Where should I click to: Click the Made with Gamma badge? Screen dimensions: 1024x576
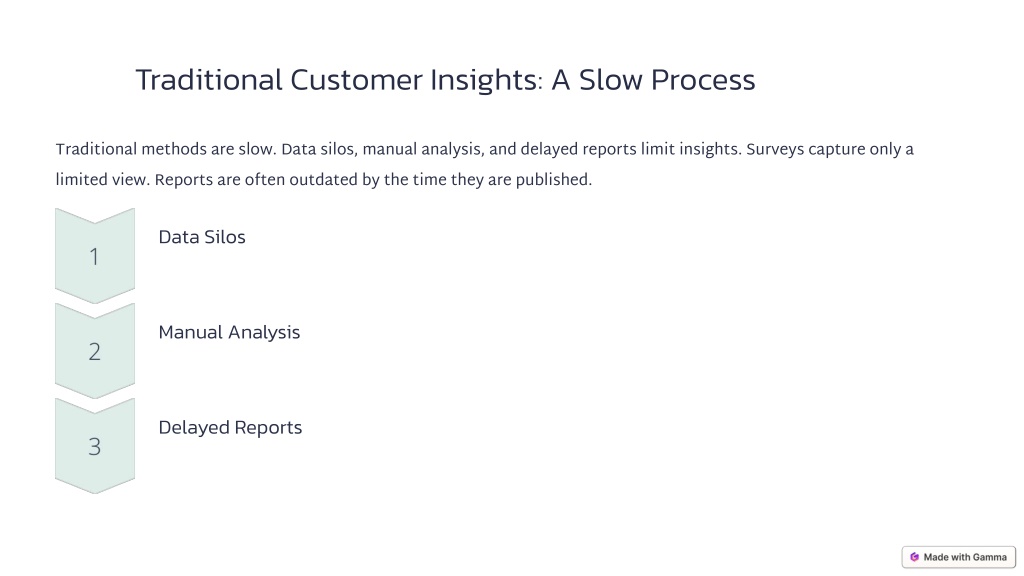tap(959, 557)
